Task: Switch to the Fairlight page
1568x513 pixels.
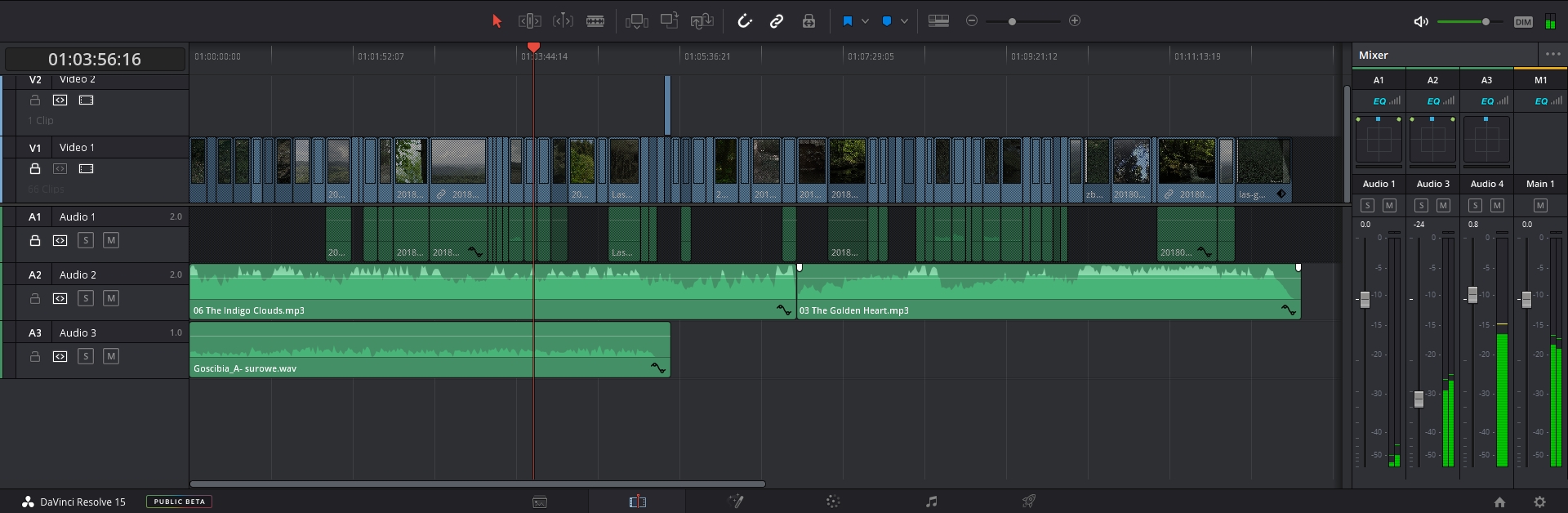Action: click(932, 502)
